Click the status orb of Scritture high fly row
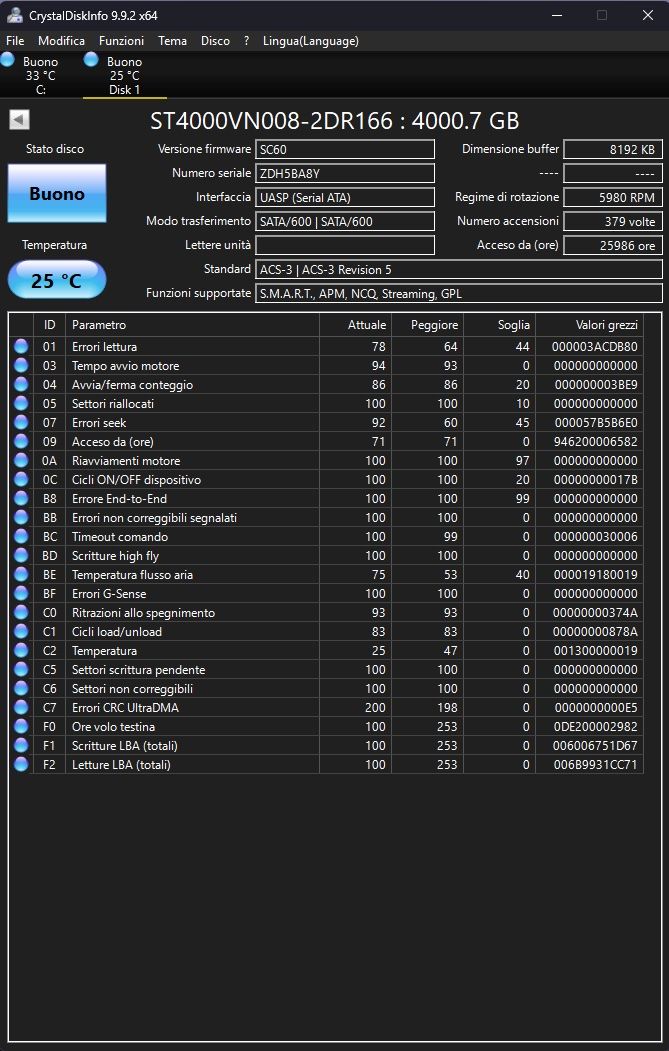 21,556
